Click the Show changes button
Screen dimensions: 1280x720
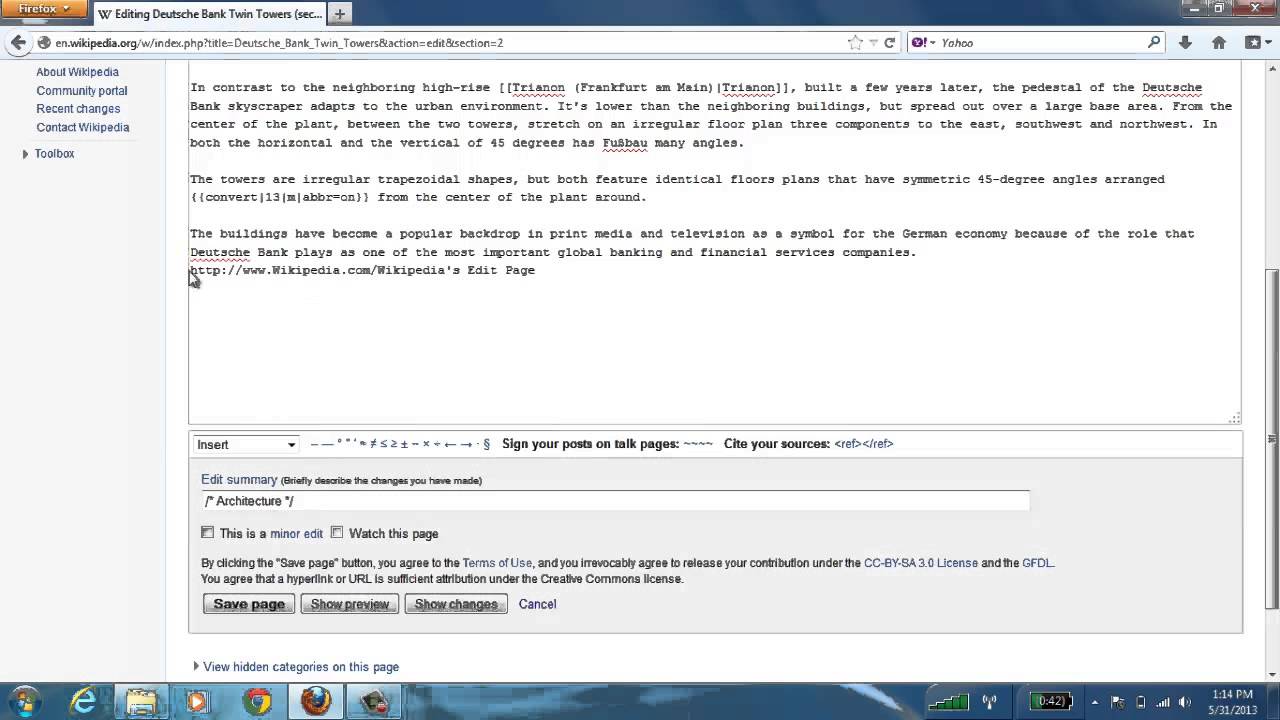pos(456,604)
